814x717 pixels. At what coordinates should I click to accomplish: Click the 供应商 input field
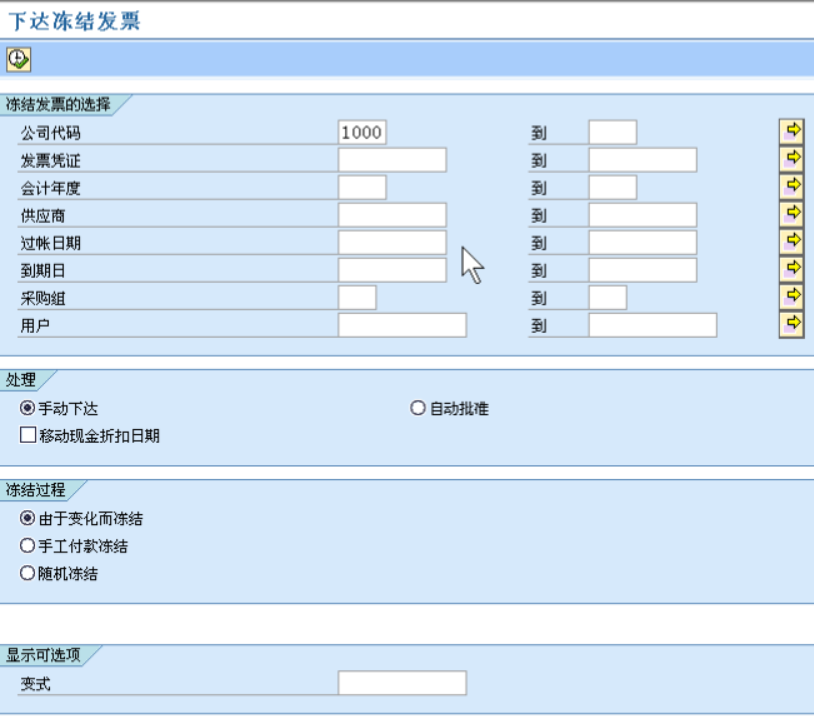(x=390, y=212)
